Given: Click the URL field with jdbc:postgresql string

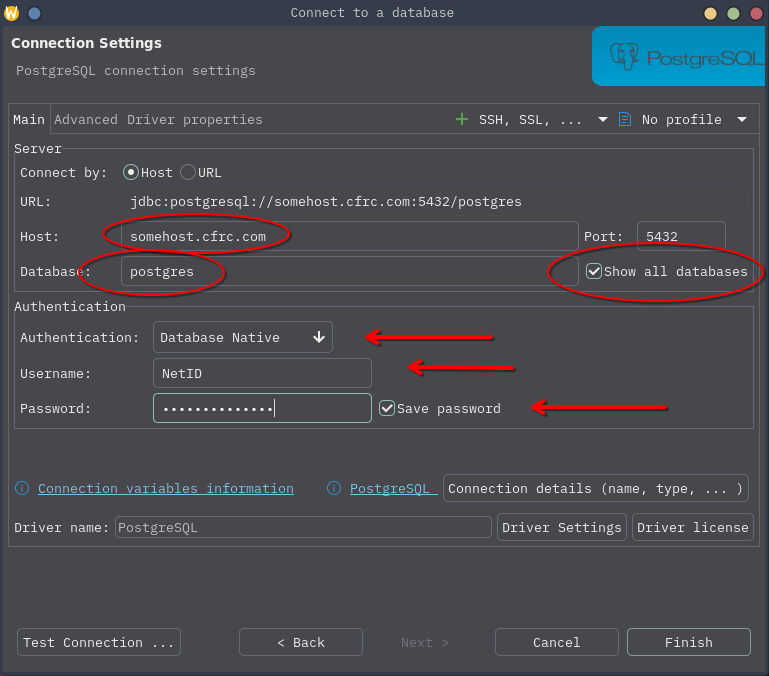Looking at the screenshot, I should [434, 202].
